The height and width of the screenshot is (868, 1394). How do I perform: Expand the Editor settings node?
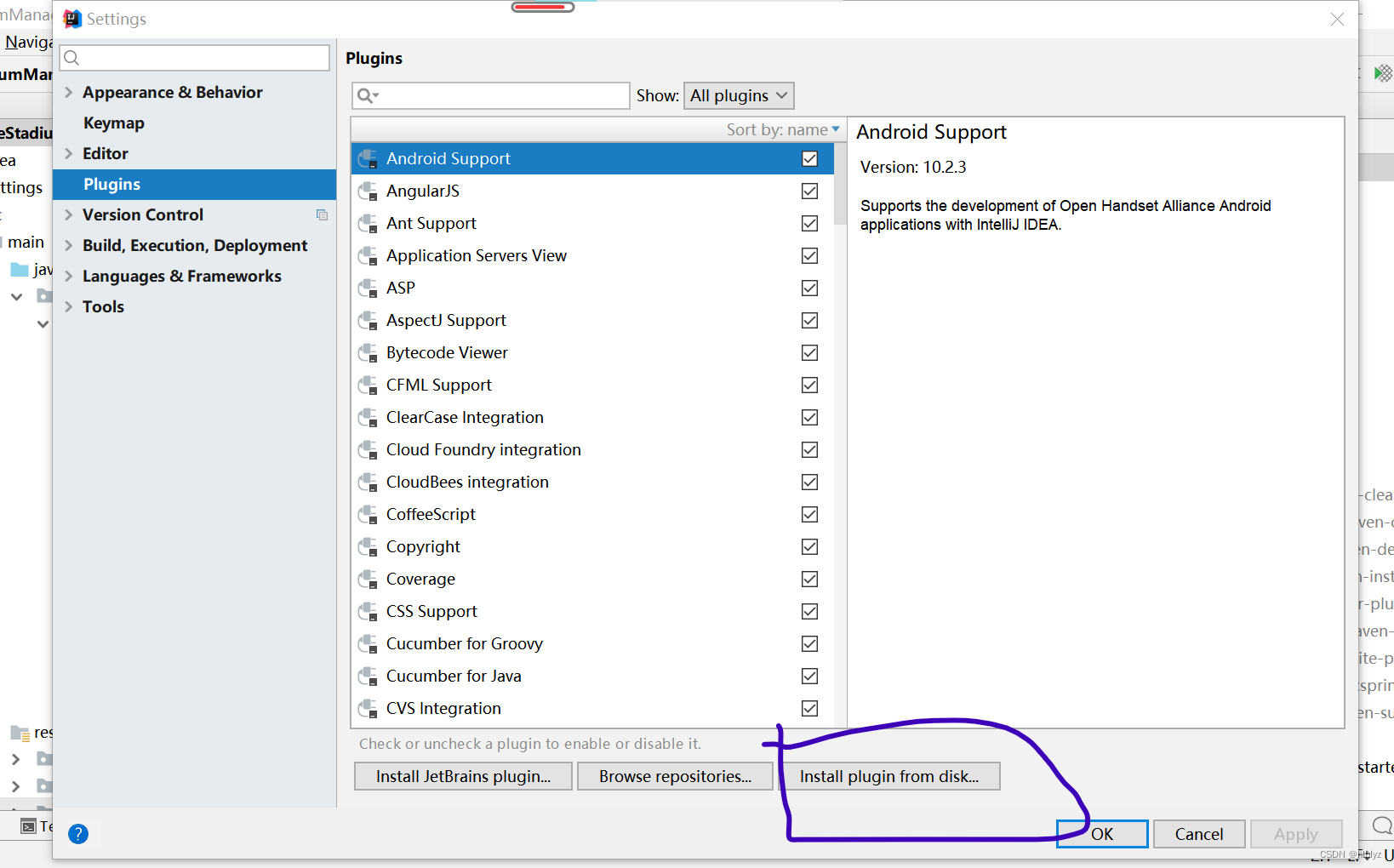tap(69, 153)
